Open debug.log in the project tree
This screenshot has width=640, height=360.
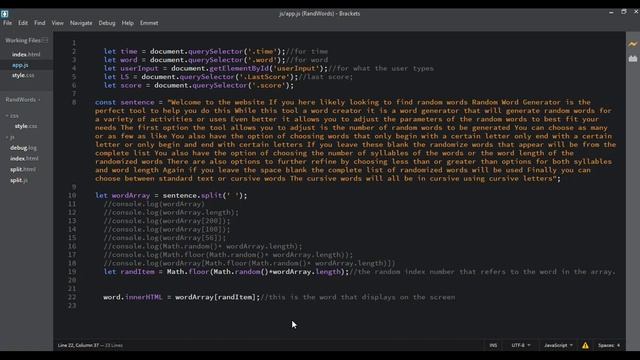[x=23, y=148]
